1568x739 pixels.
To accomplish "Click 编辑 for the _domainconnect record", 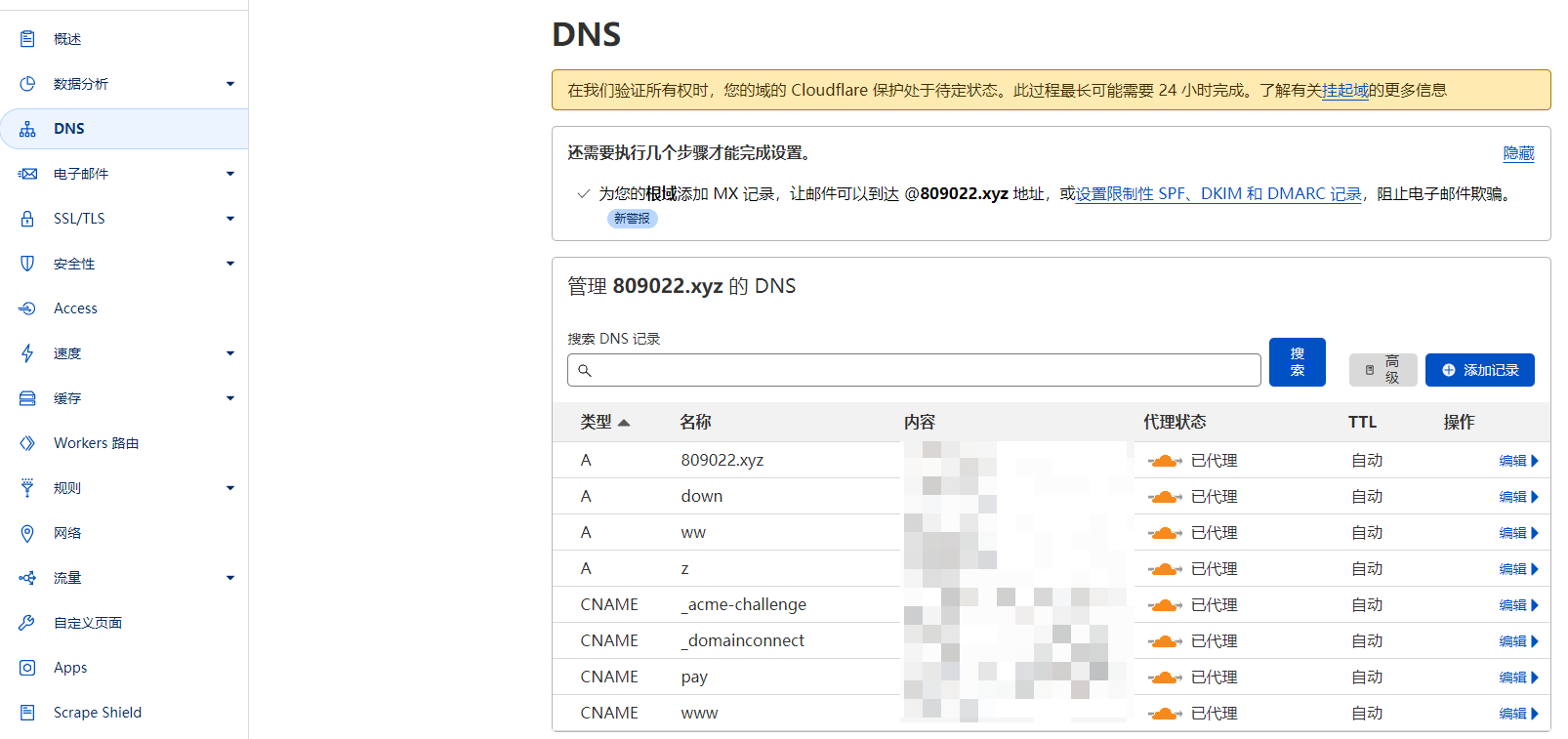I will (x=1519, y=641).
